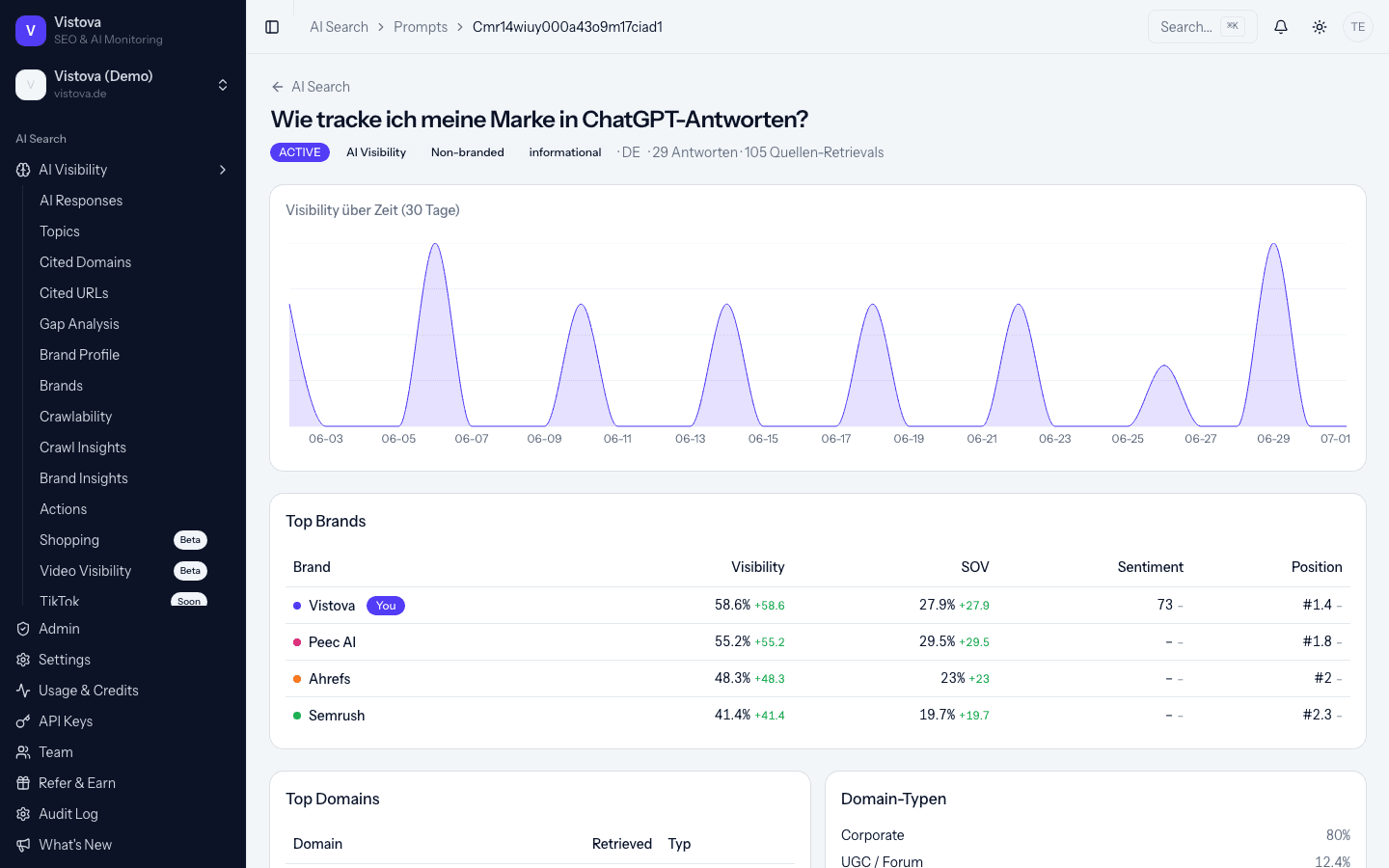Click the Sentiment column header
The image size is (1389, 868).
1150,567
